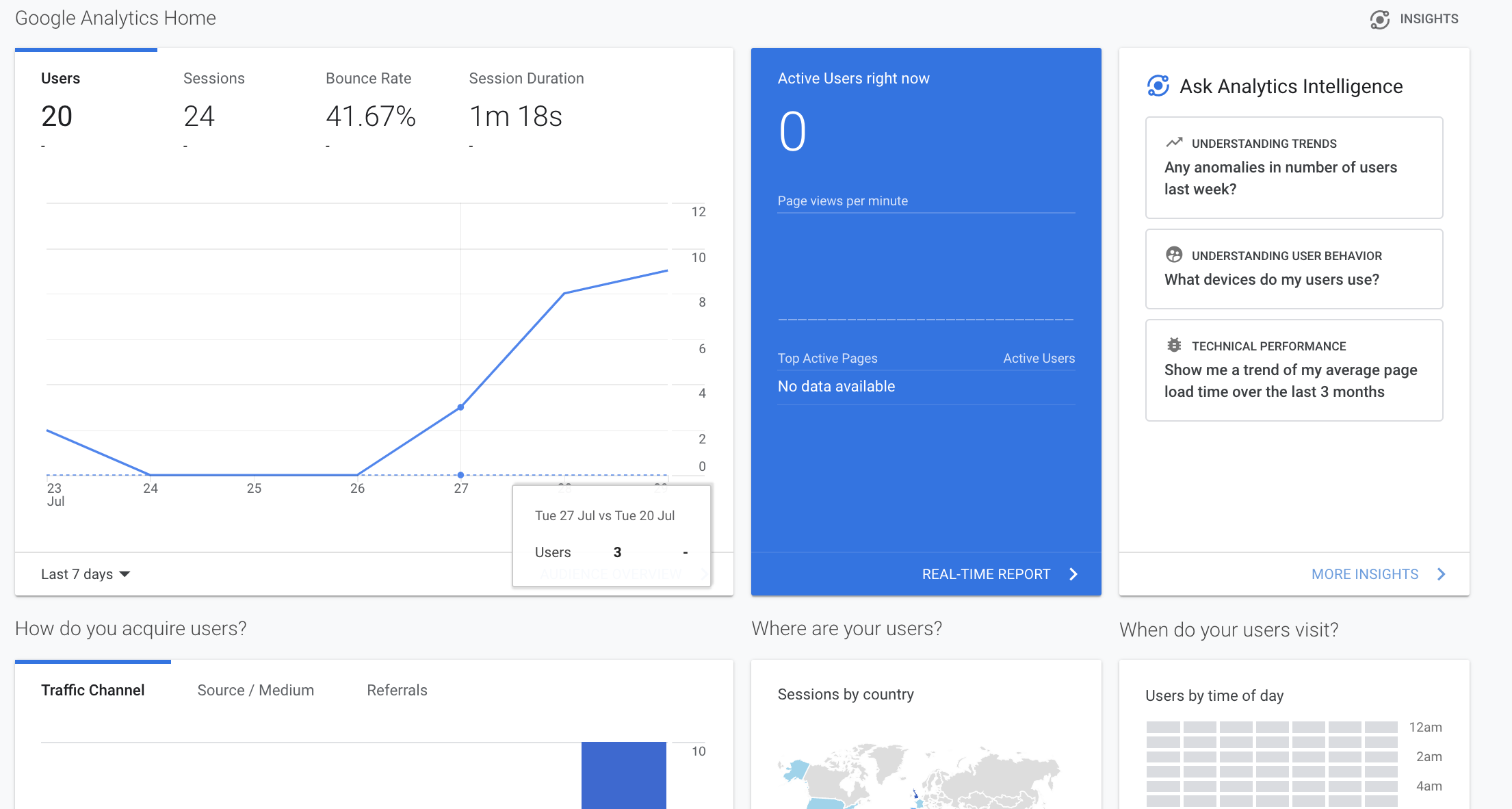
Task: Open the Real-Time Report
Action: (987, 574)
